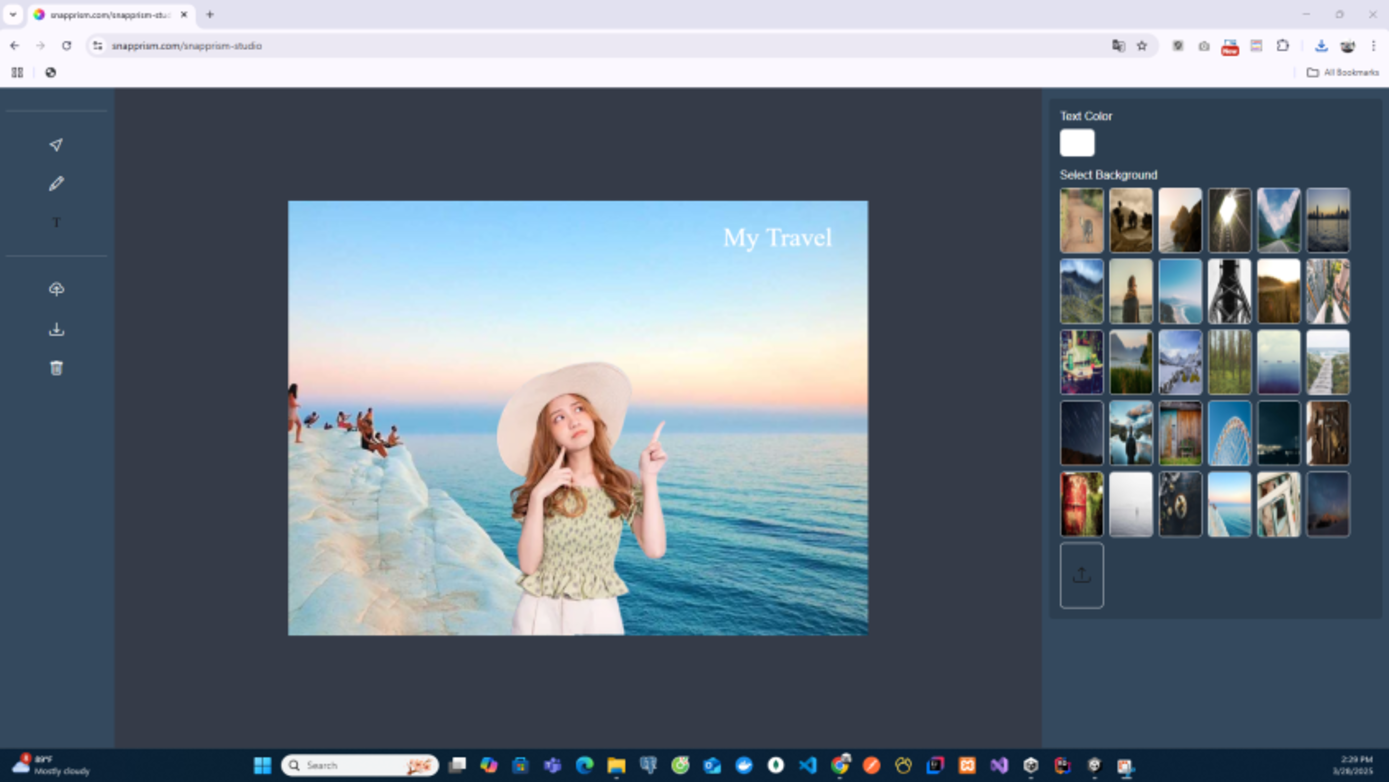Open Chrome downloads icon

click(1321, 45)
